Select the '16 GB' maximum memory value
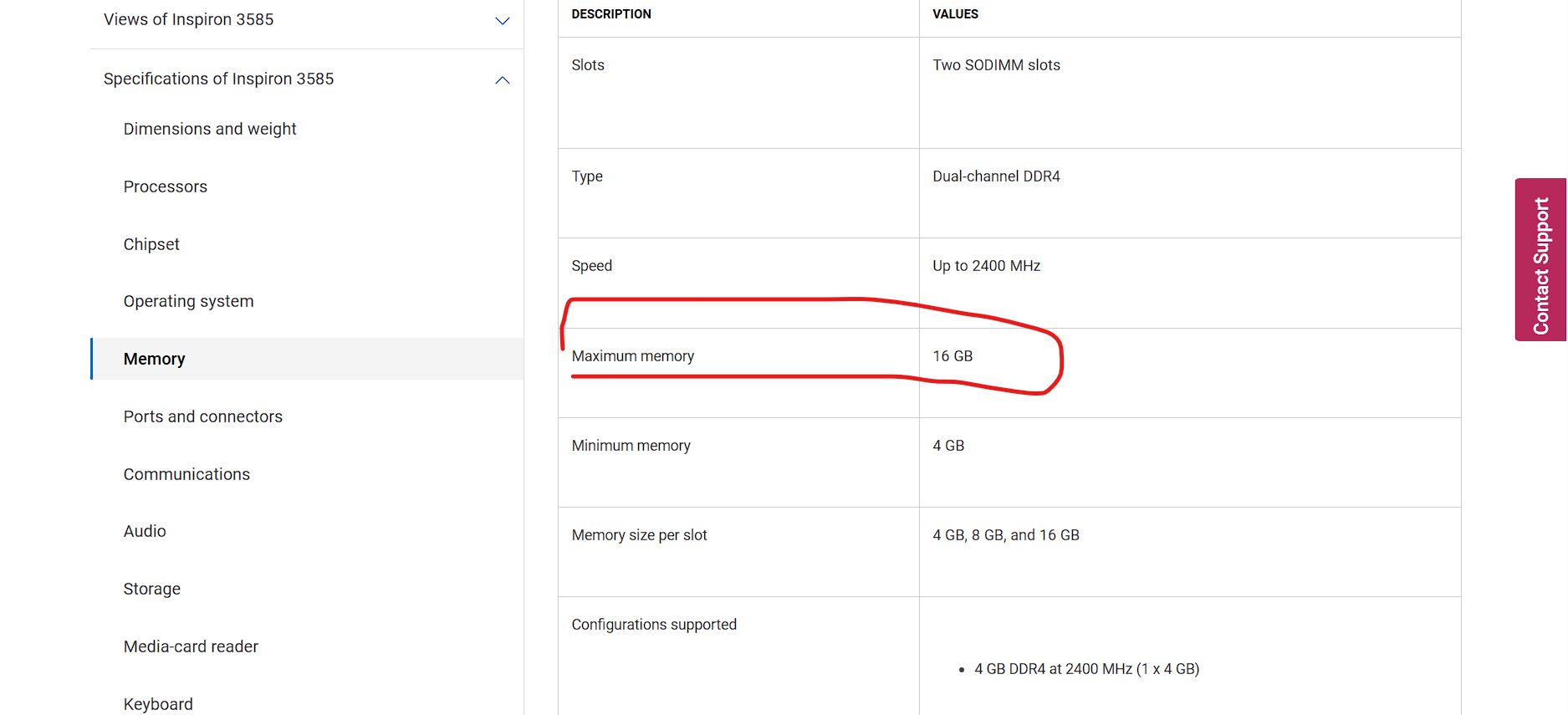This screenshot has height=715, width=1568. [x=953, y=356]
